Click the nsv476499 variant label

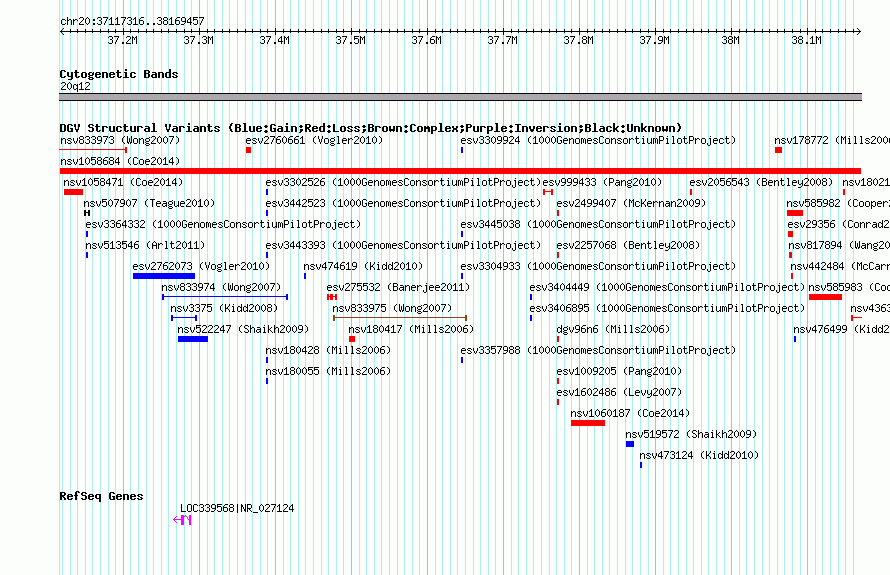[x=841, y=329]
